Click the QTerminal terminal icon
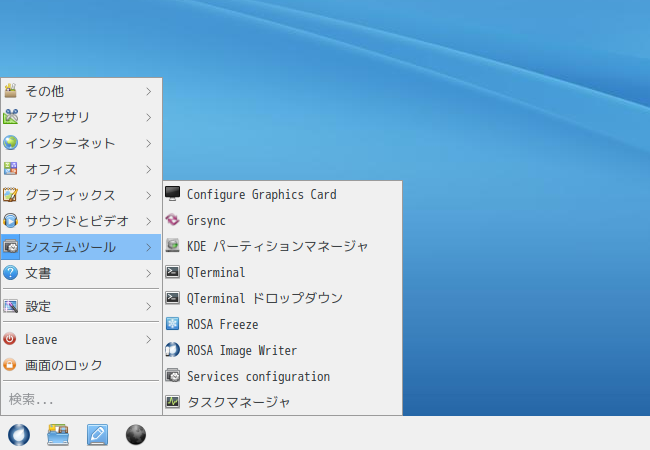 [x=172, y=272]
